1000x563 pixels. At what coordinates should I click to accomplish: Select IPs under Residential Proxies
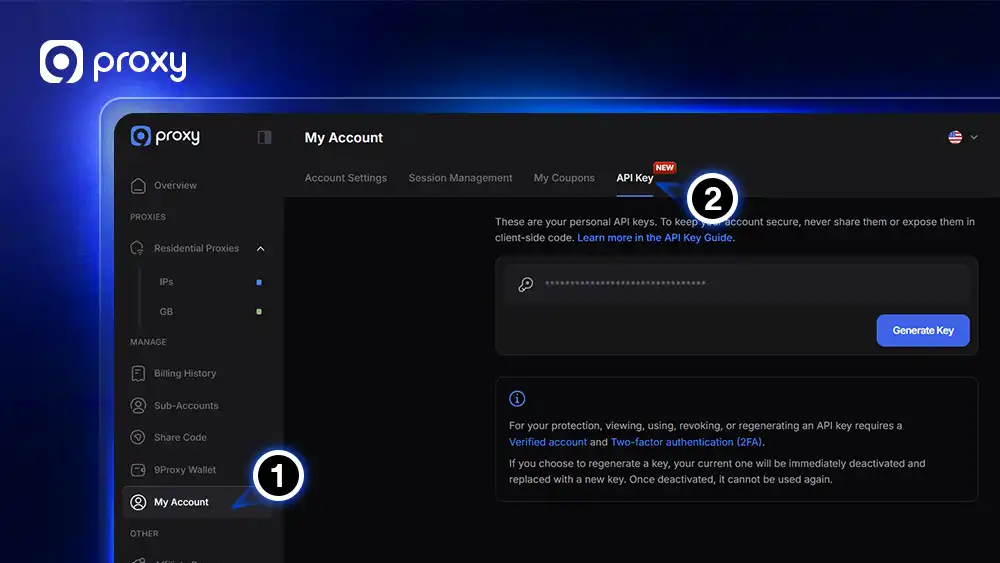click(x=166, y=282)
